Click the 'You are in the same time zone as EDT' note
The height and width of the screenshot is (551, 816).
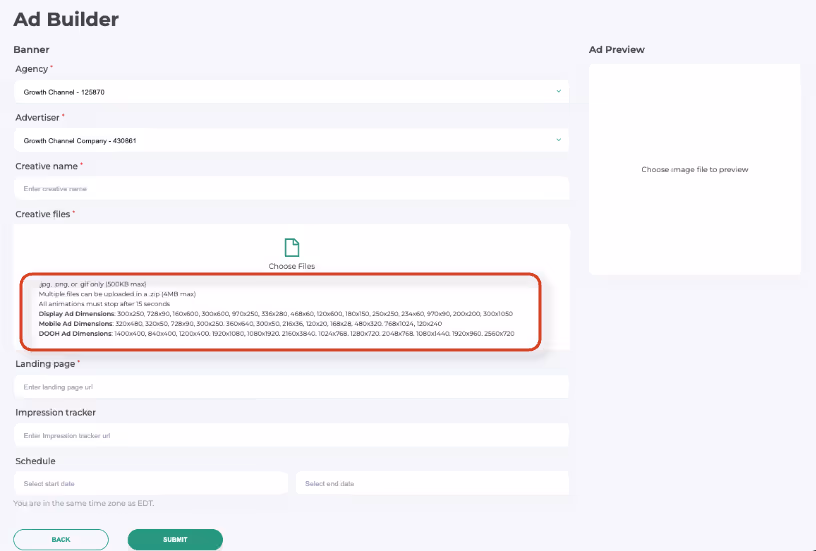click(x=83, y=503)
